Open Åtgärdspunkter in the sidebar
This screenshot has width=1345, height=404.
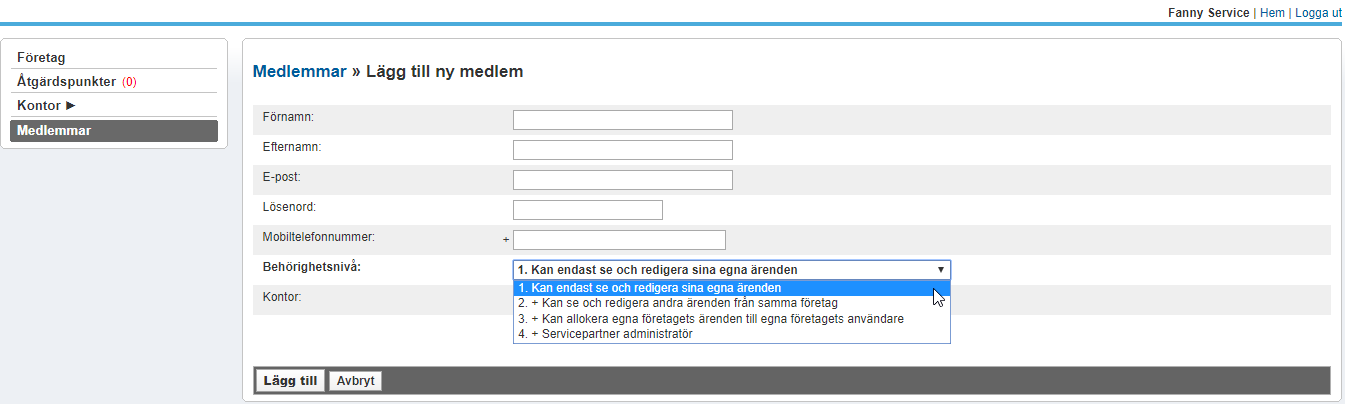[67, 81]
